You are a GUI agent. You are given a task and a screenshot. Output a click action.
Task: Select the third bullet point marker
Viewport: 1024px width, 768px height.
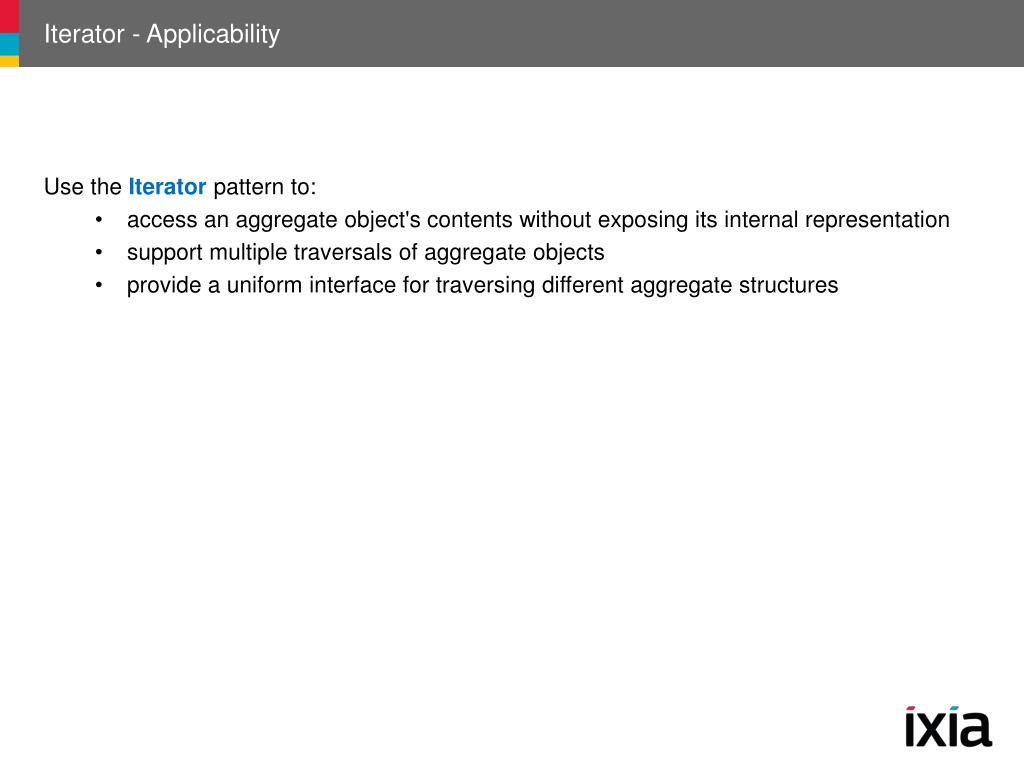[99, 285]
